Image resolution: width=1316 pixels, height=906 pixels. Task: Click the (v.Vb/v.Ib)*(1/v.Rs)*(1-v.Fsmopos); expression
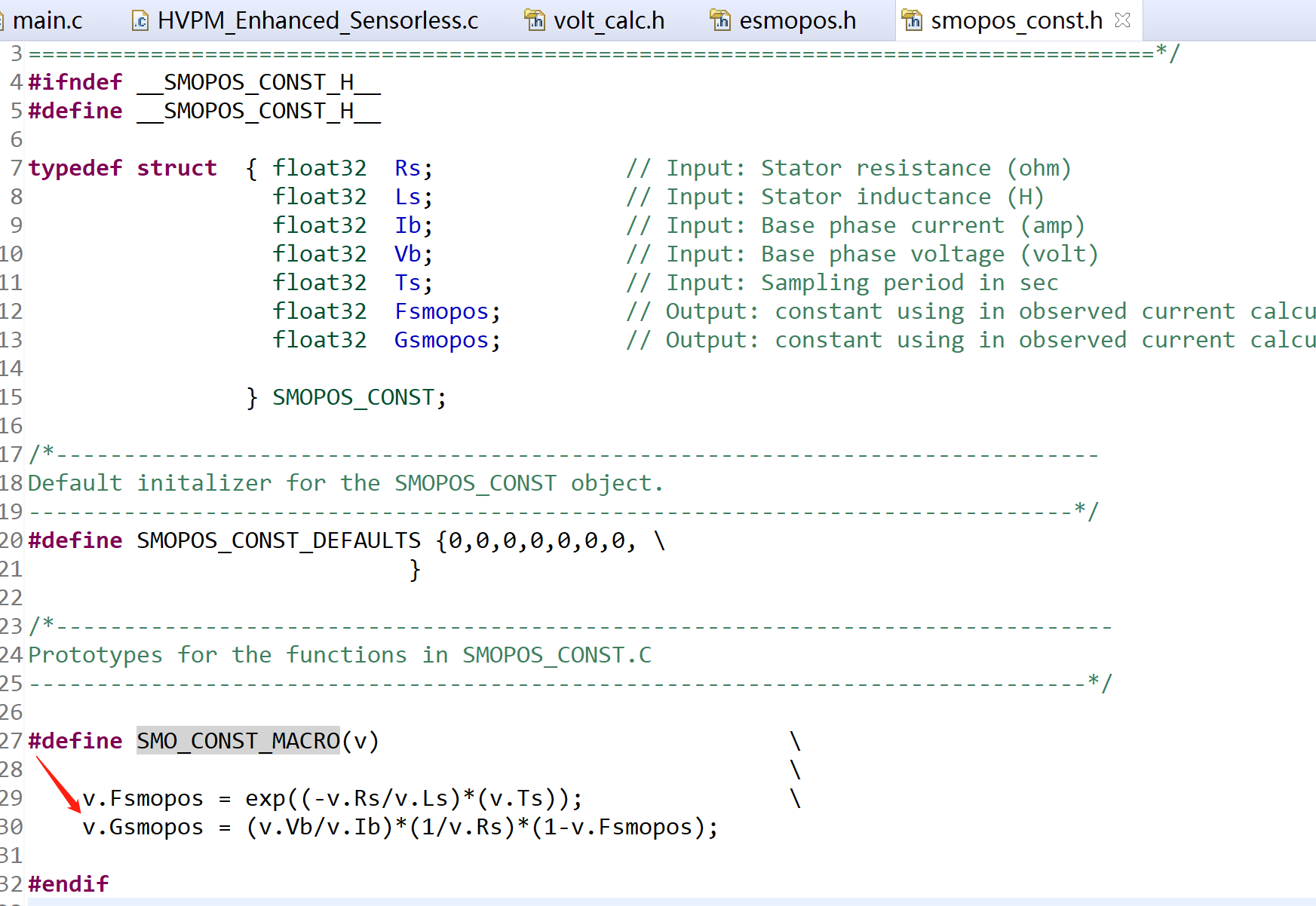[482, 827]
